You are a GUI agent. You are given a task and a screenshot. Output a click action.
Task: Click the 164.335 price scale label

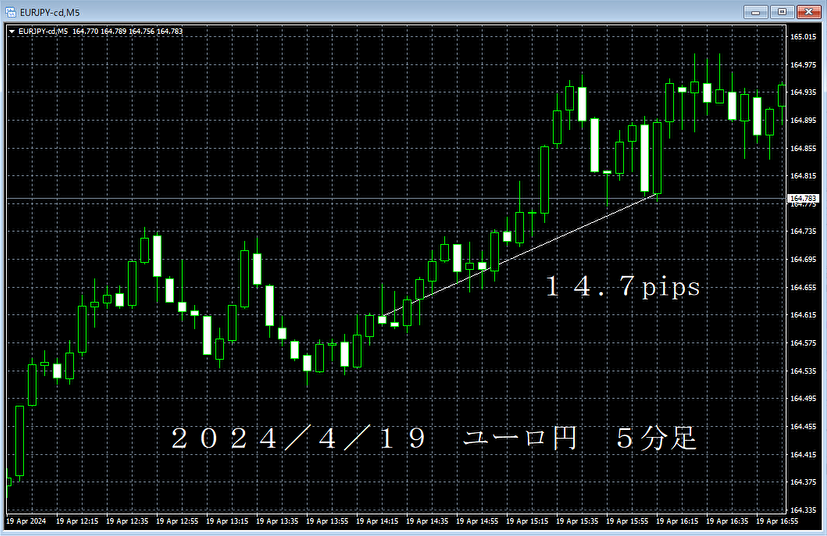click(803, 510)
